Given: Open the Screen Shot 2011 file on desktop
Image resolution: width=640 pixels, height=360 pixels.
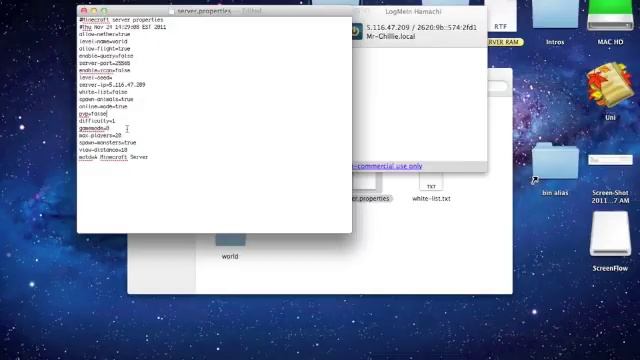Looking at the screenshot, I should click(x=610, y=160).
